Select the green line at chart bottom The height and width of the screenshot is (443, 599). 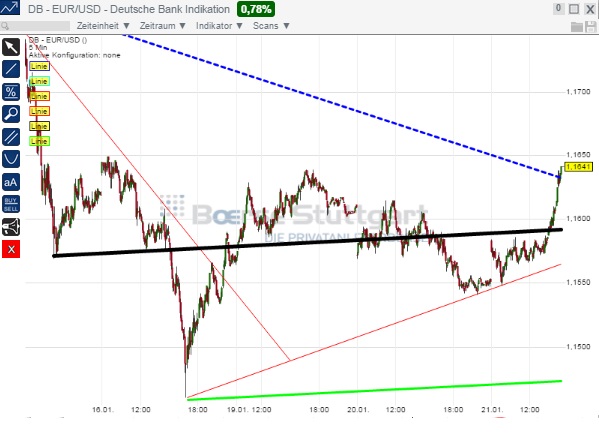(x=374, y=390)
